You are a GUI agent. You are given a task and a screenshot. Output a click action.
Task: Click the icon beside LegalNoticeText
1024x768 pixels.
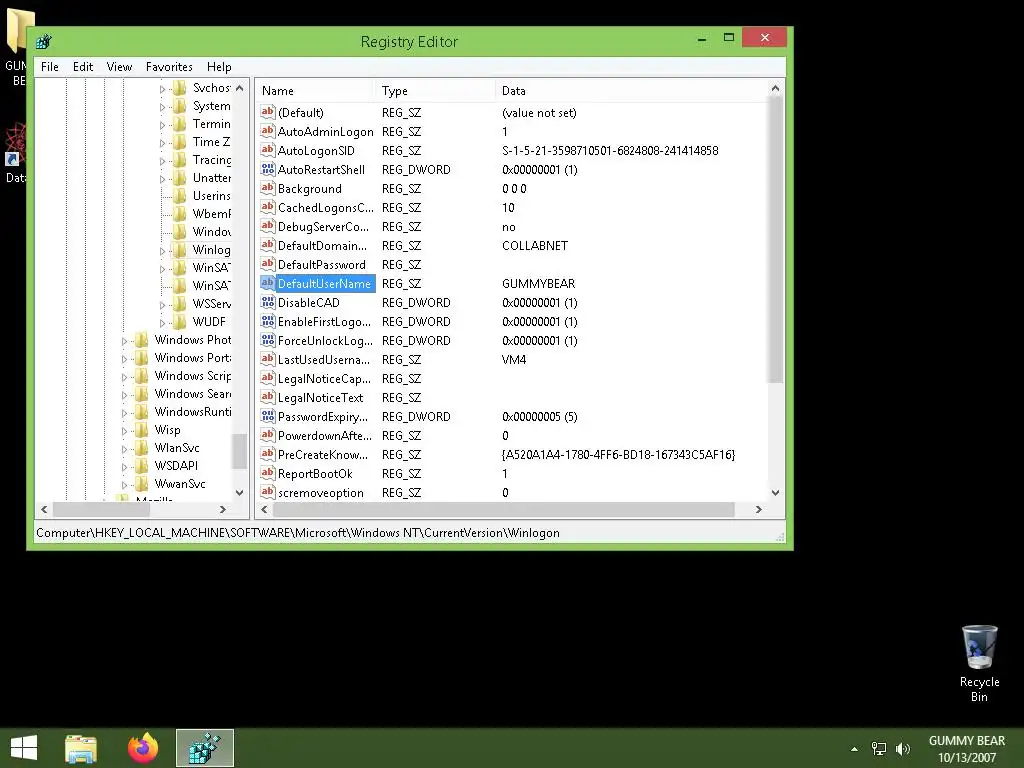[267, 397]
